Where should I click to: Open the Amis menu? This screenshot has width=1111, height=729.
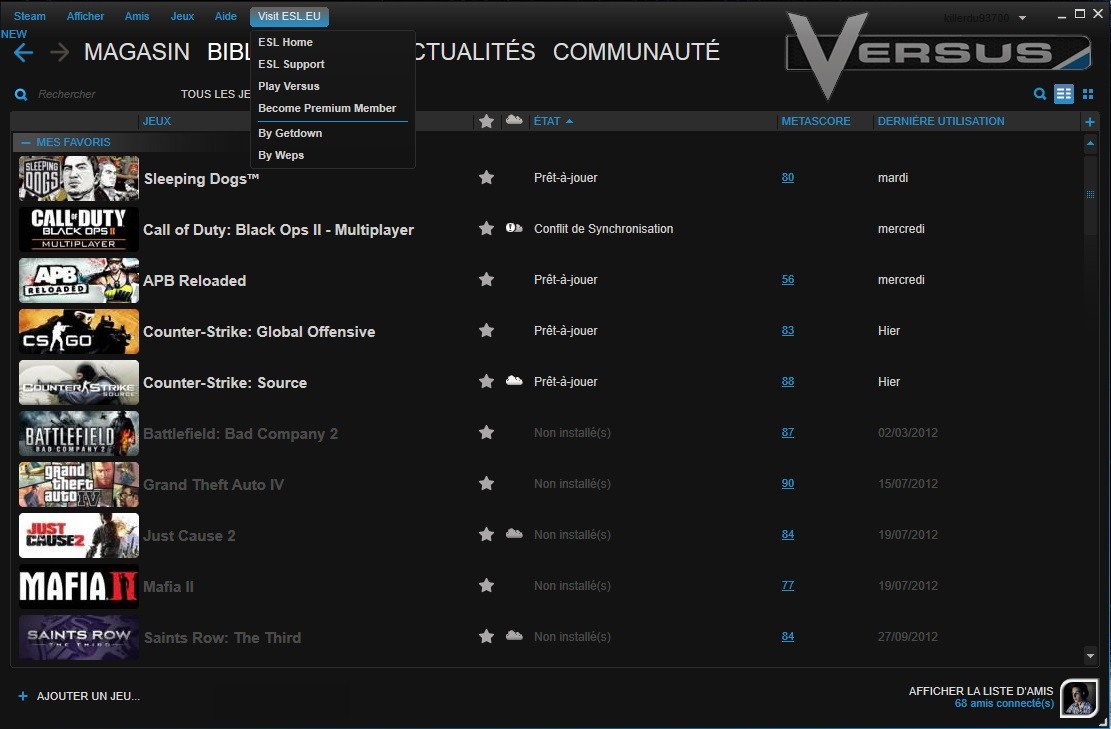[137, 16]
